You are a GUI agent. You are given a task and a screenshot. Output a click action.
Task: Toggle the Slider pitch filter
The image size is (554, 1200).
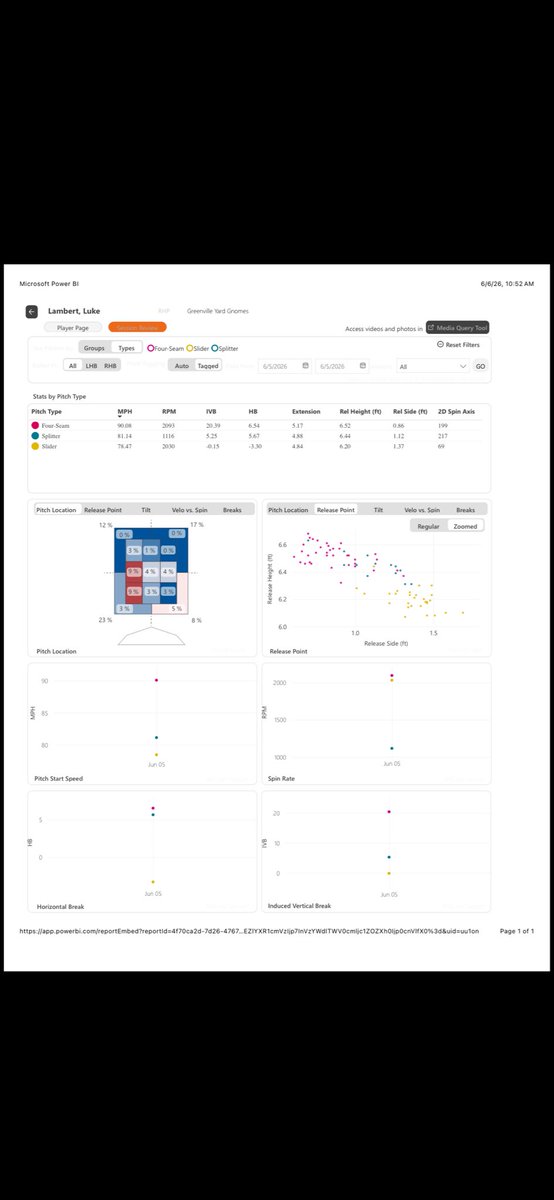pos(197,348)
